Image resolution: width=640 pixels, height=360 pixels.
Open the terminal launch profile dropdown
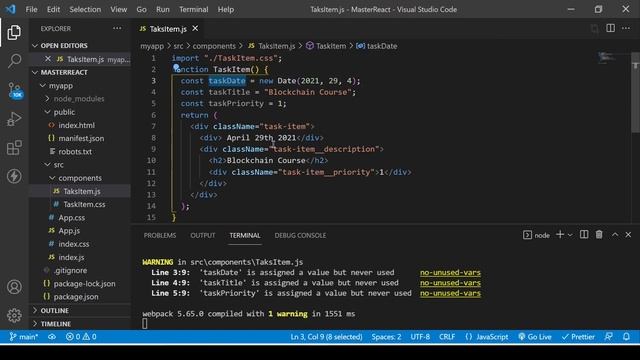point(570,235)
